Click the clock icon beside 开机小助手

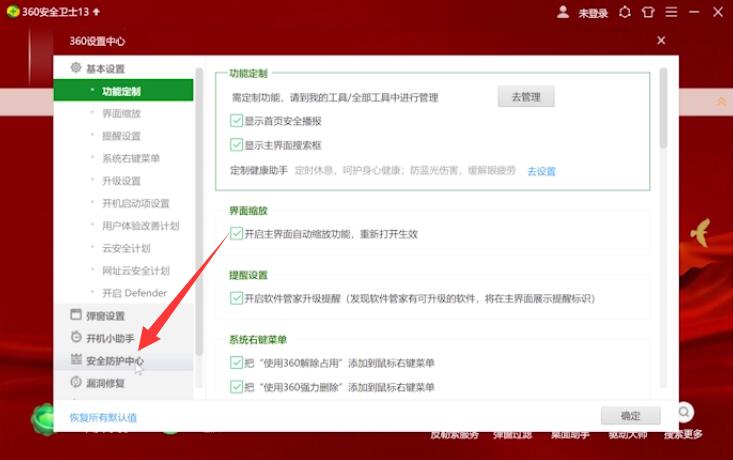76,337
